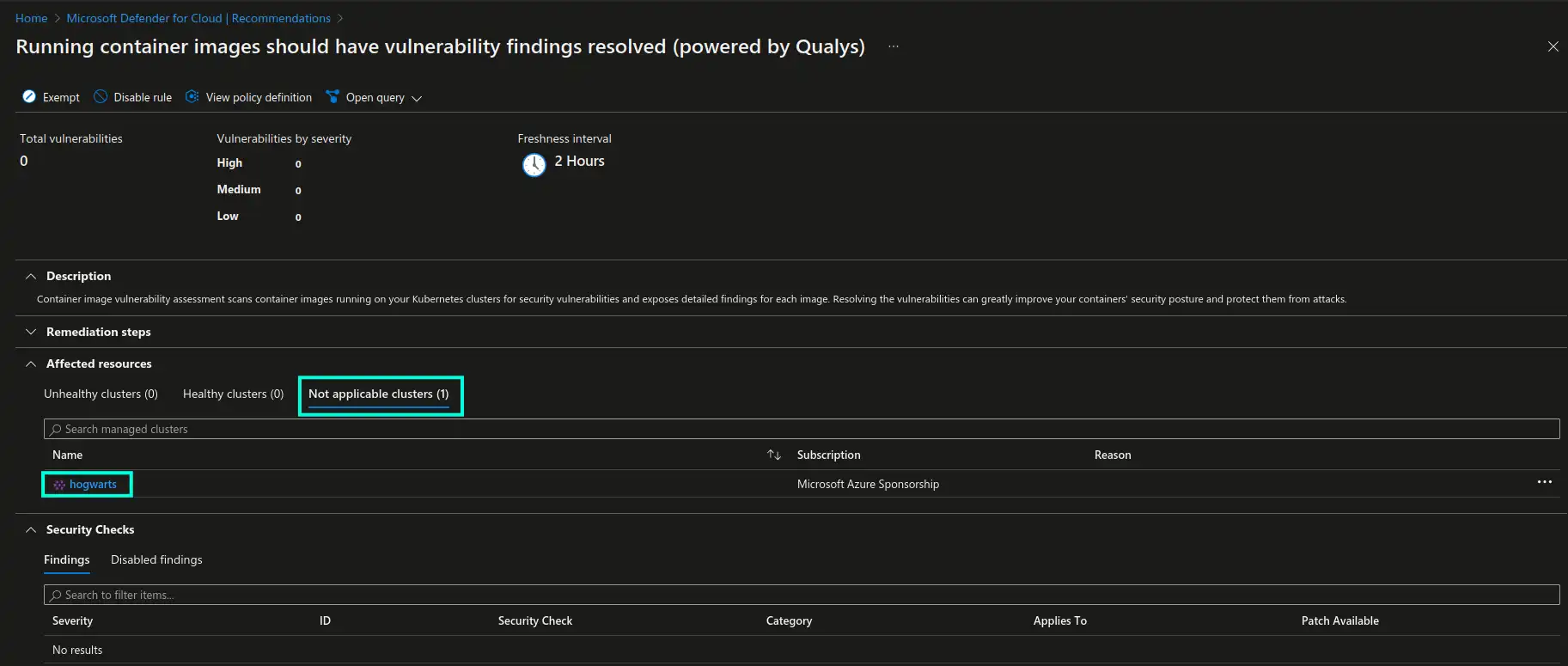Click the ID column header

point(325,620)
